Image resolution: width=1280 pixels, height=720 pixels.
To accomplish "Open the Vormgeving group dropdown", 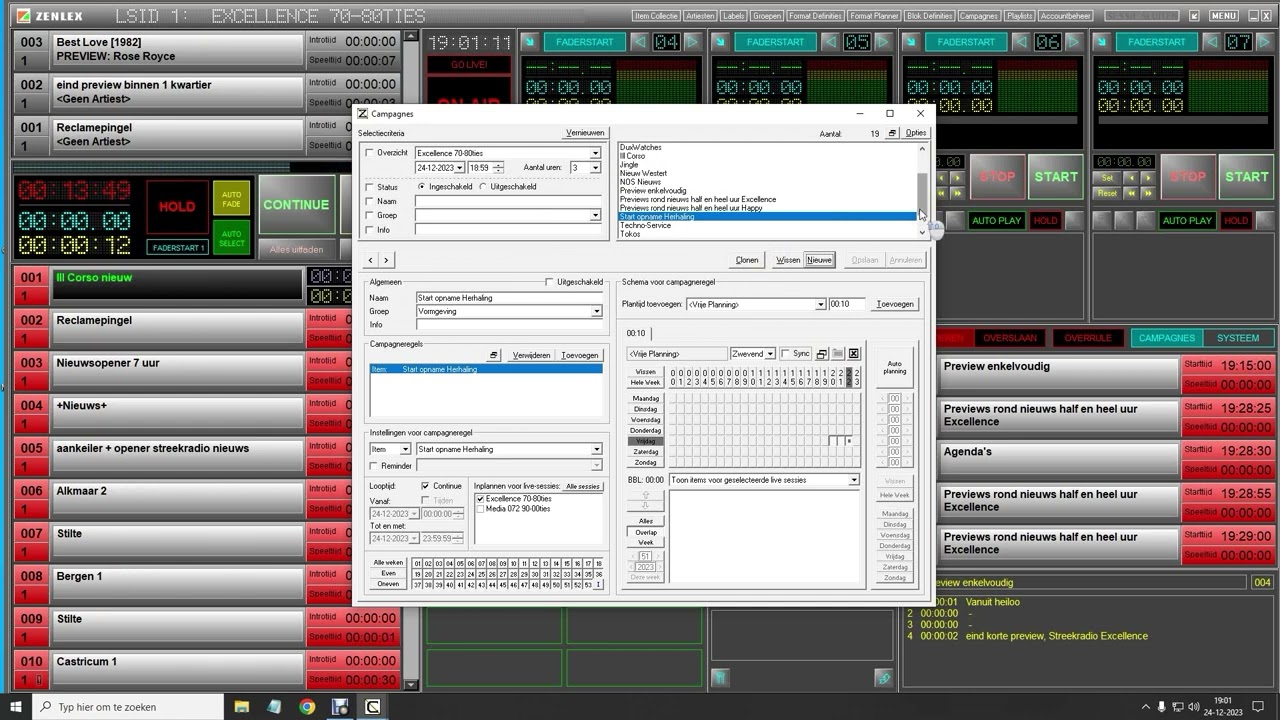I will click(x=596, y=311).
